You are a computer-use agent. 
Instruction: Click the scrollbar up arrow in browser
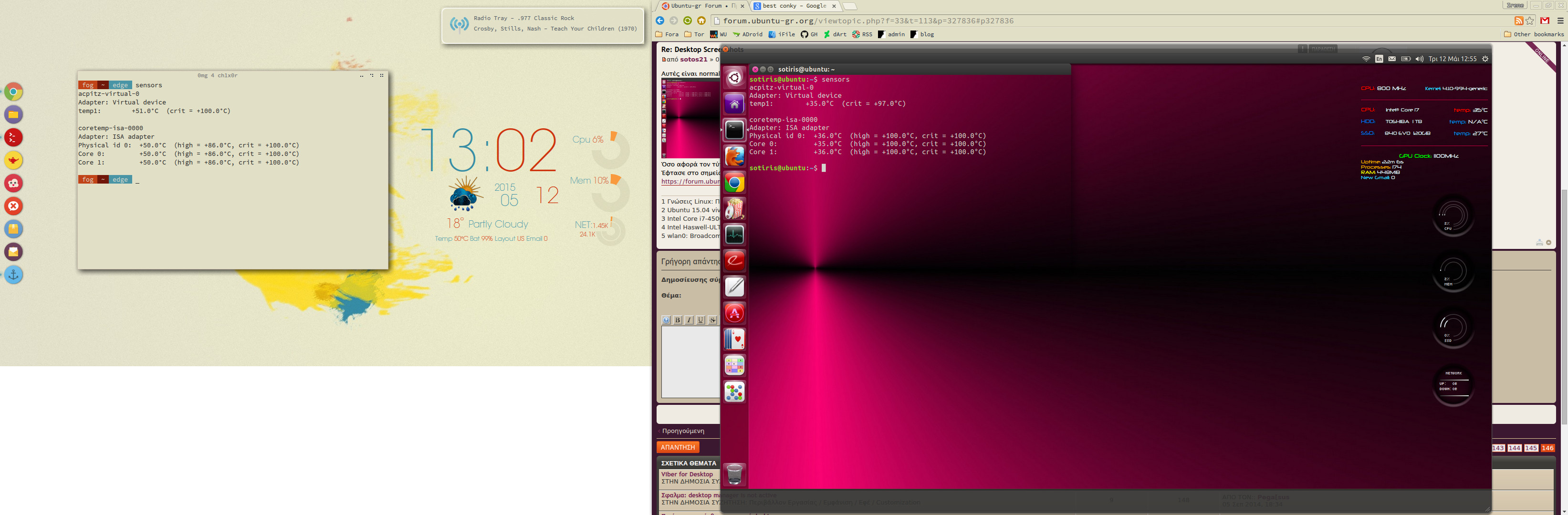pos(1564,46)
